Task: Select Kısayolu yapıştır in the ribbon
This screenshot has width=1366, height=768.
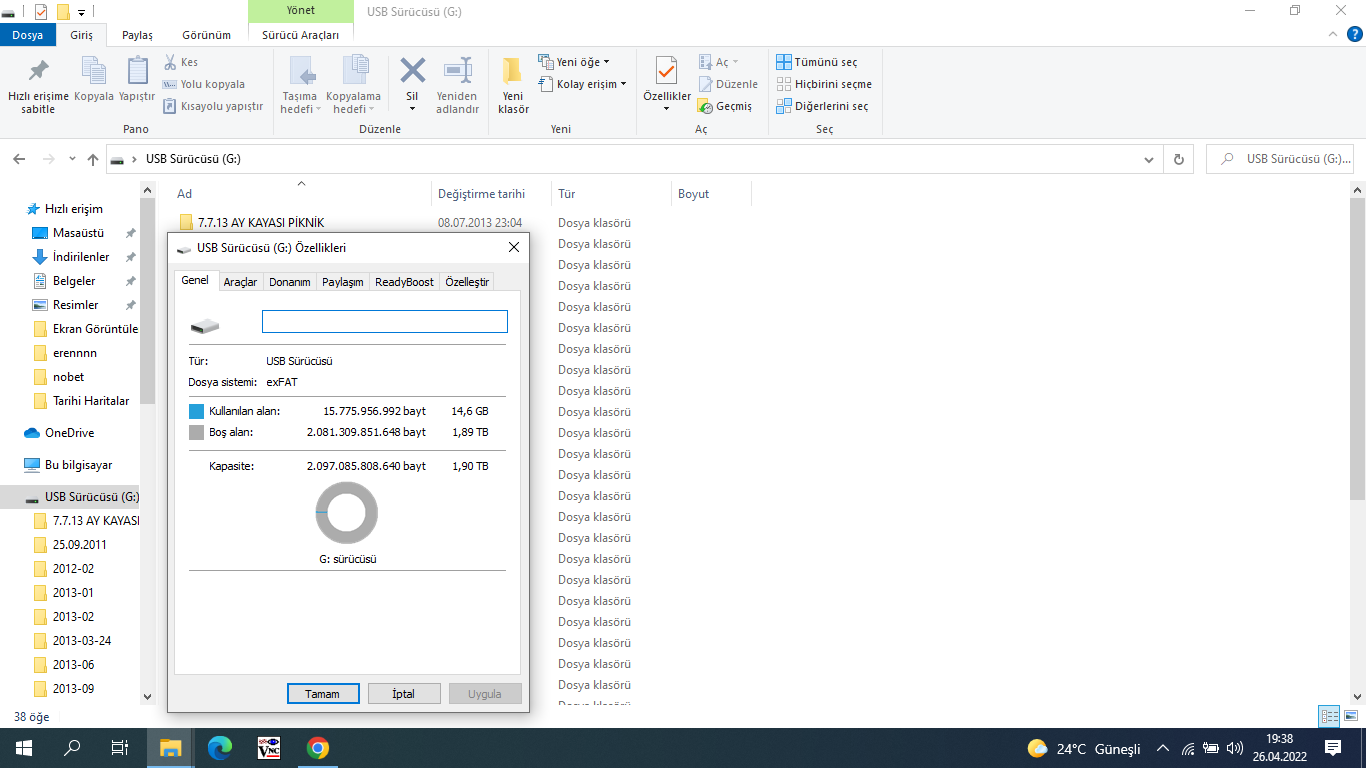Action: point(212,106)
